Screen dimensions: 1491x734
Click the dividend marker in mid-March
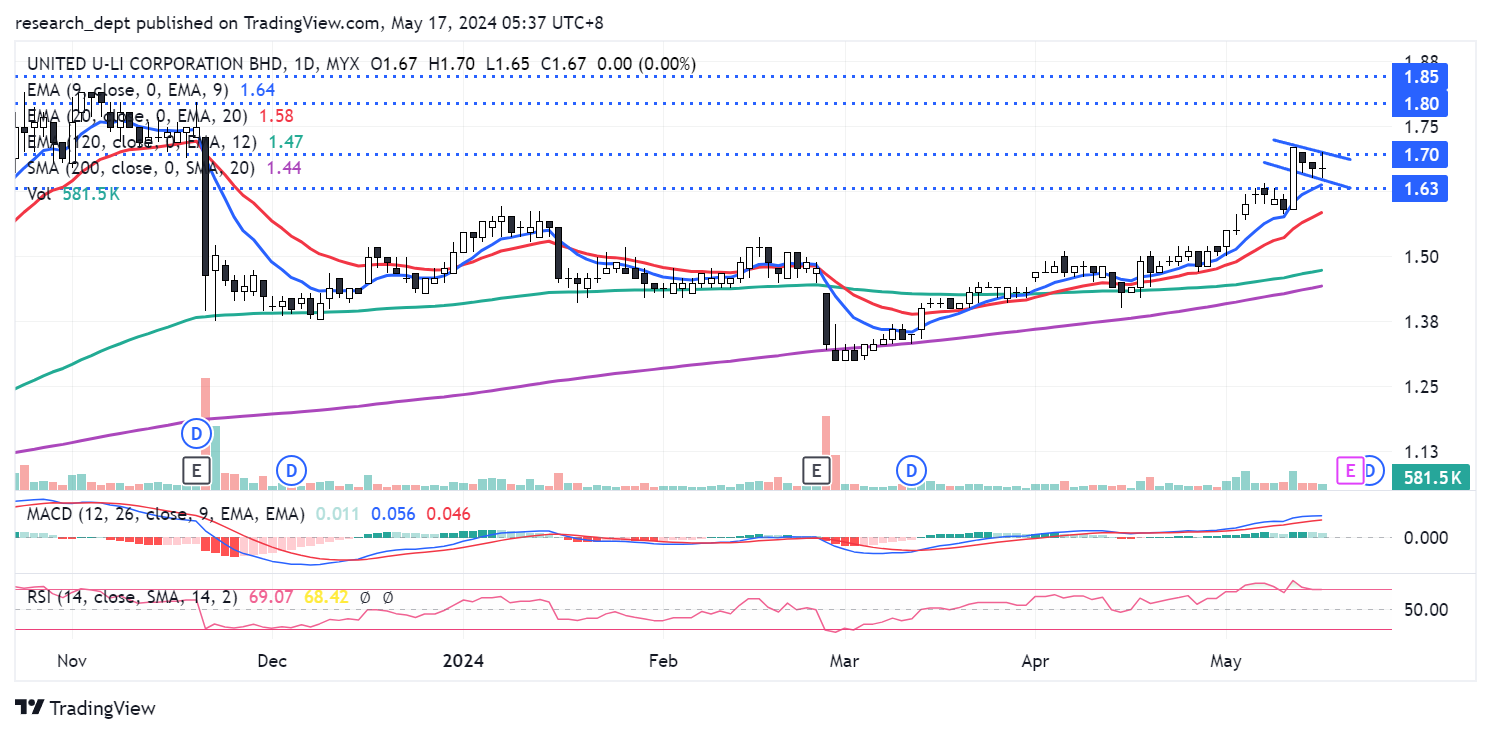[x=911, y=469]
